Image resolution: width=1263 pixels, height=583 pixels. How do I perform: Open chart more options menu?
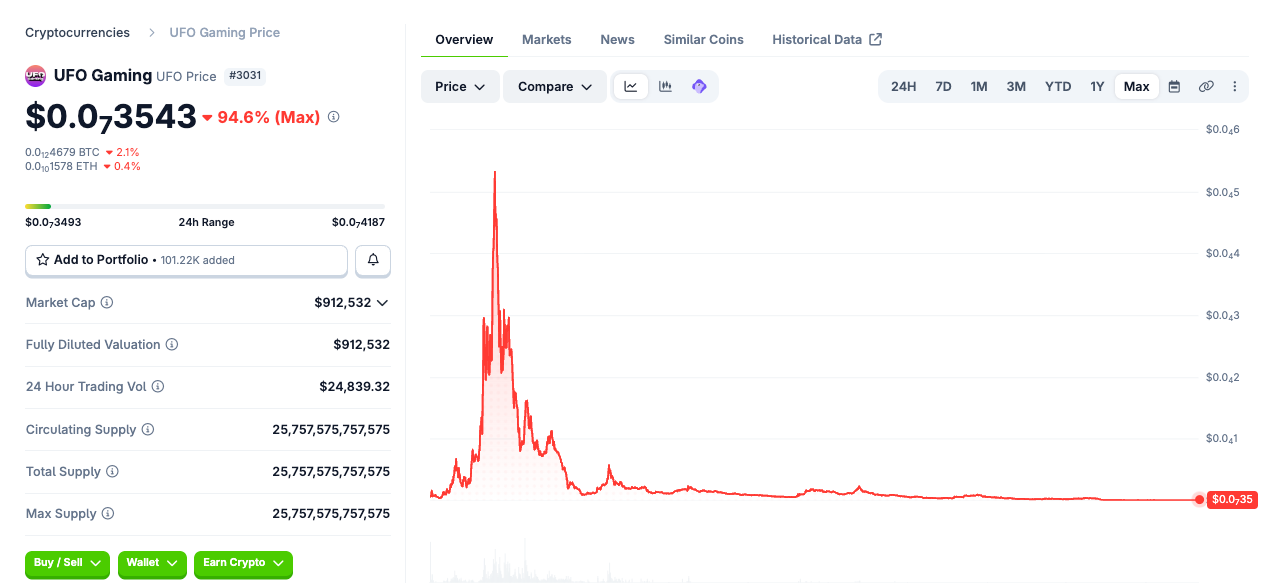pos(1235,87)
